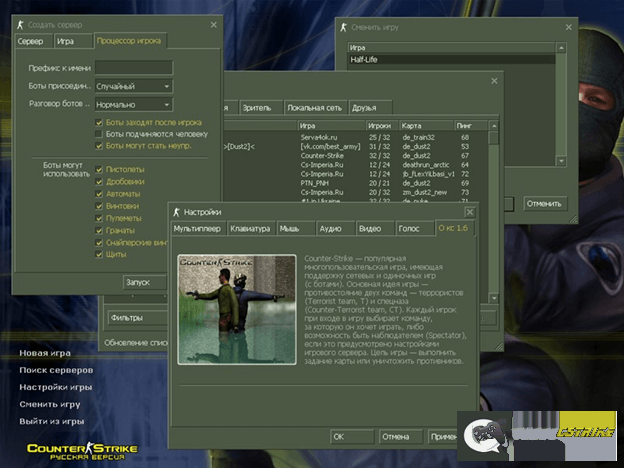Switch to Аудио settings tab
The width and height of the screenshot is (624, 468).
pos(335,229)
